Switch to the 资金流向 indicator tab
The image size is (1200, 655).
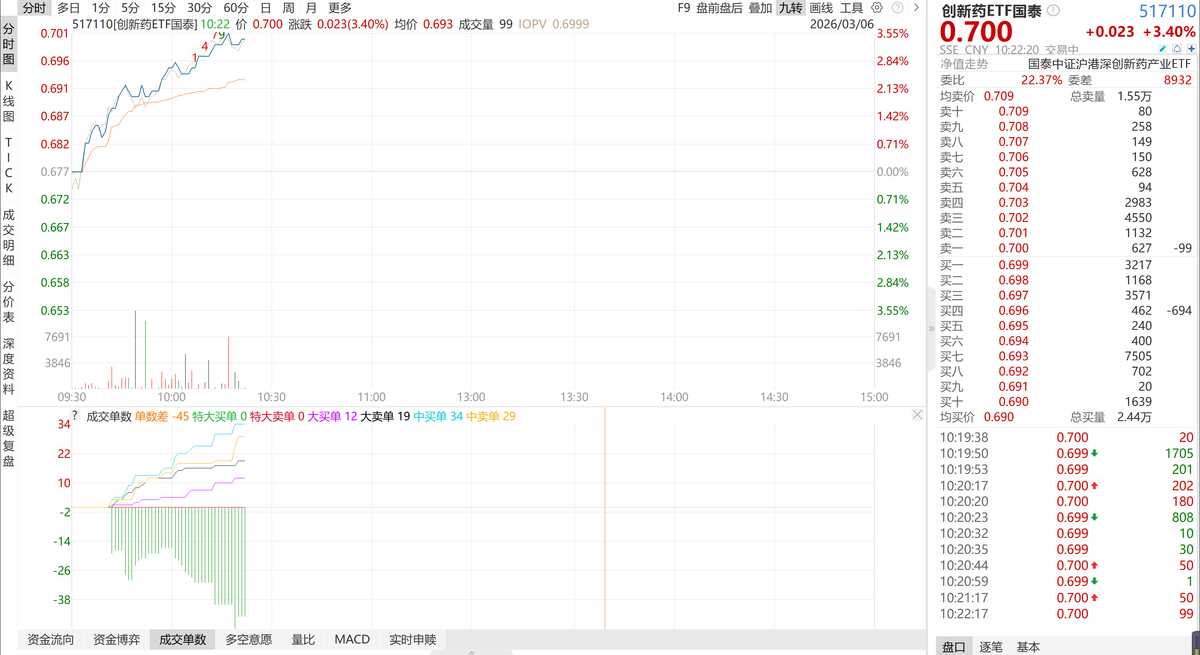coord(50,640)
